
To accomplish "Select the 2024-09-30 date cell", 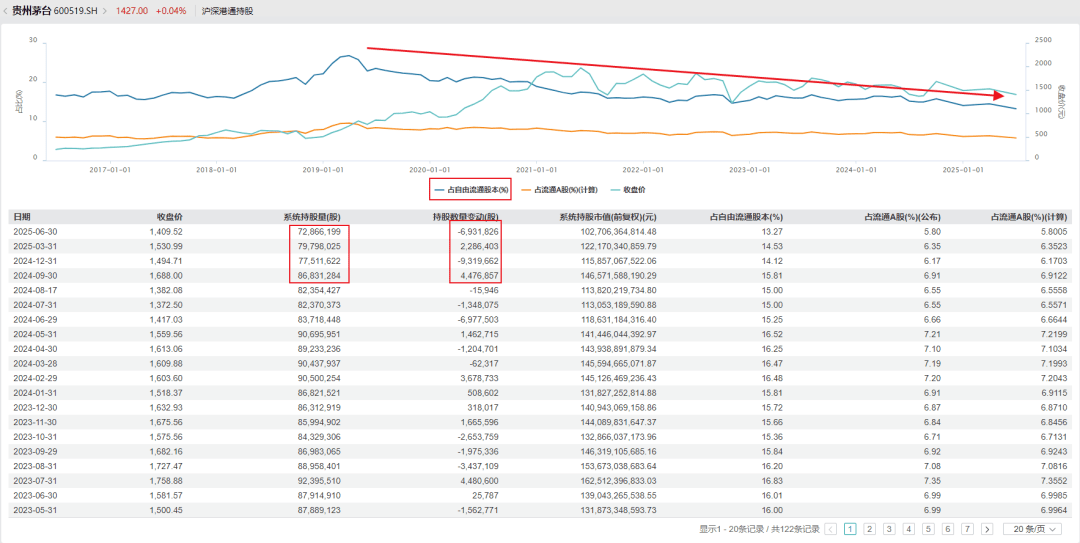I will (x=34, y=275).
